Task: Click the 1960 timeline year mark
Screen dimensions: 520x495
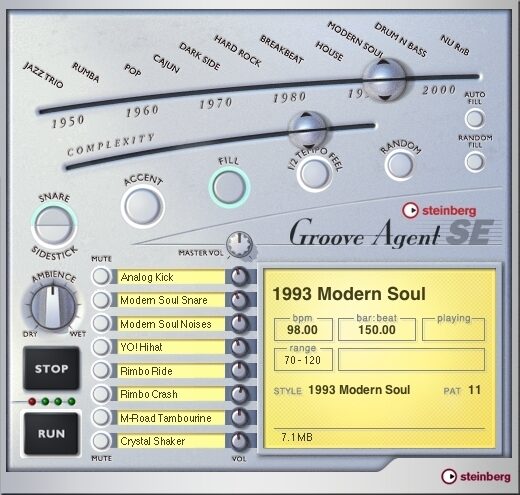Action: click(142, 112)
